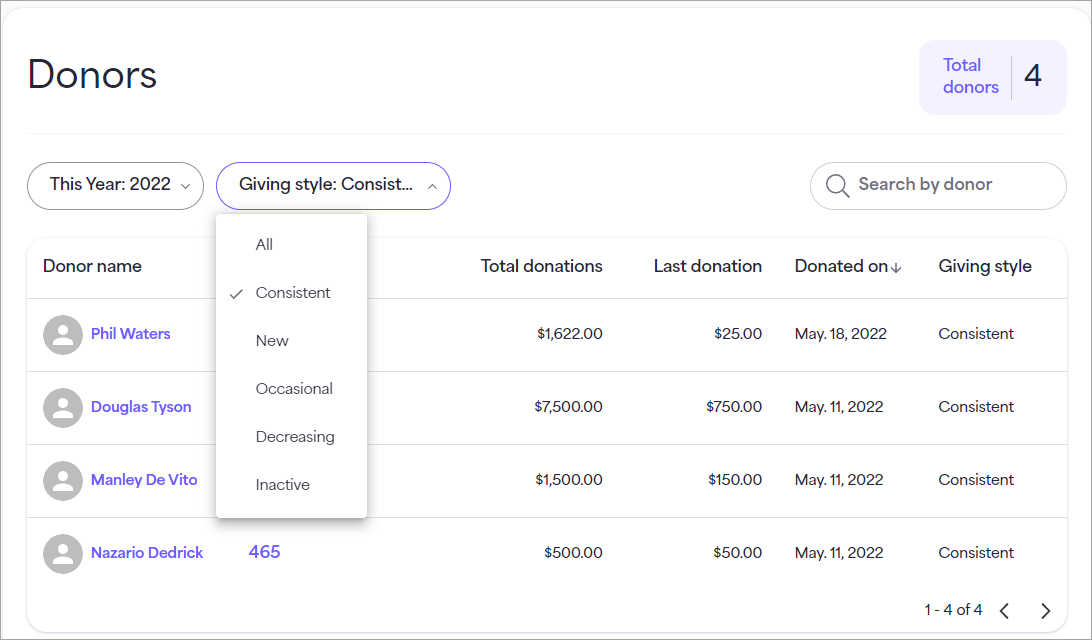
Task: Click last donation $50.00
Action: 738,553
